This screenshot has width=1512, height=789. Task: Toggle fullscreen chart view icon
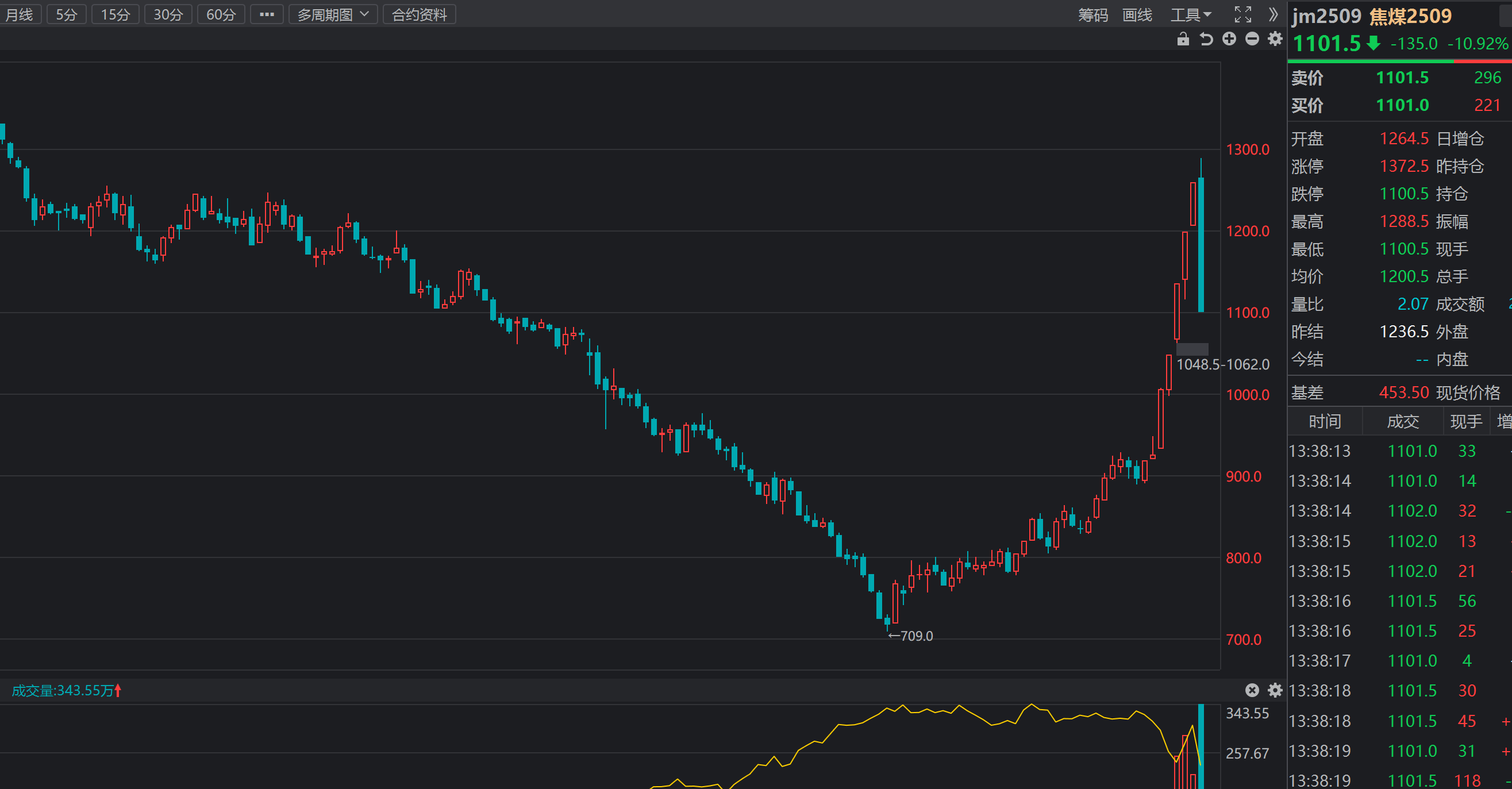pos(1242,15)
